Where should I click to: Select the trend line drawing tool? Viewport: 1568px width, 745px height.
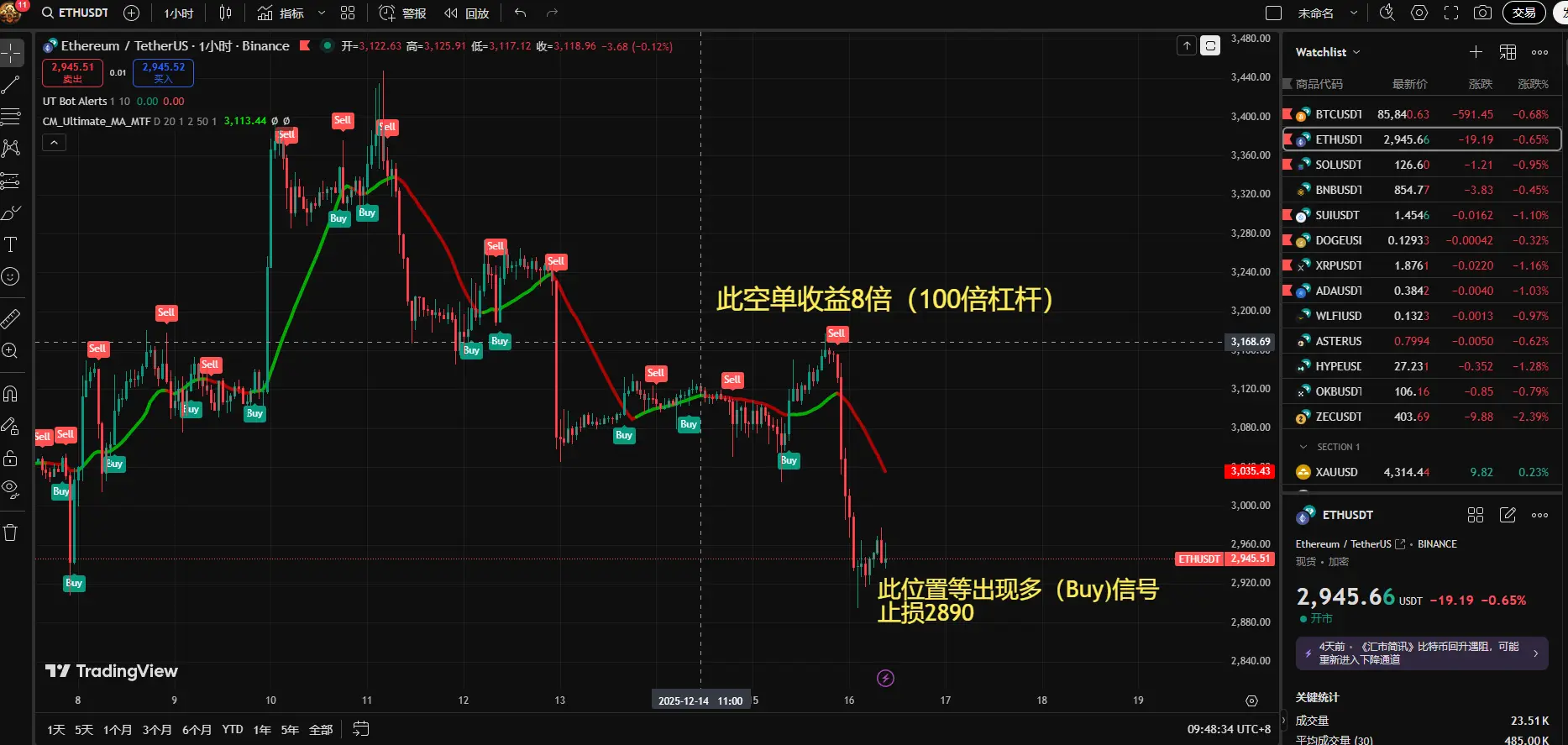pyautogui.click(x=11, y=84)
